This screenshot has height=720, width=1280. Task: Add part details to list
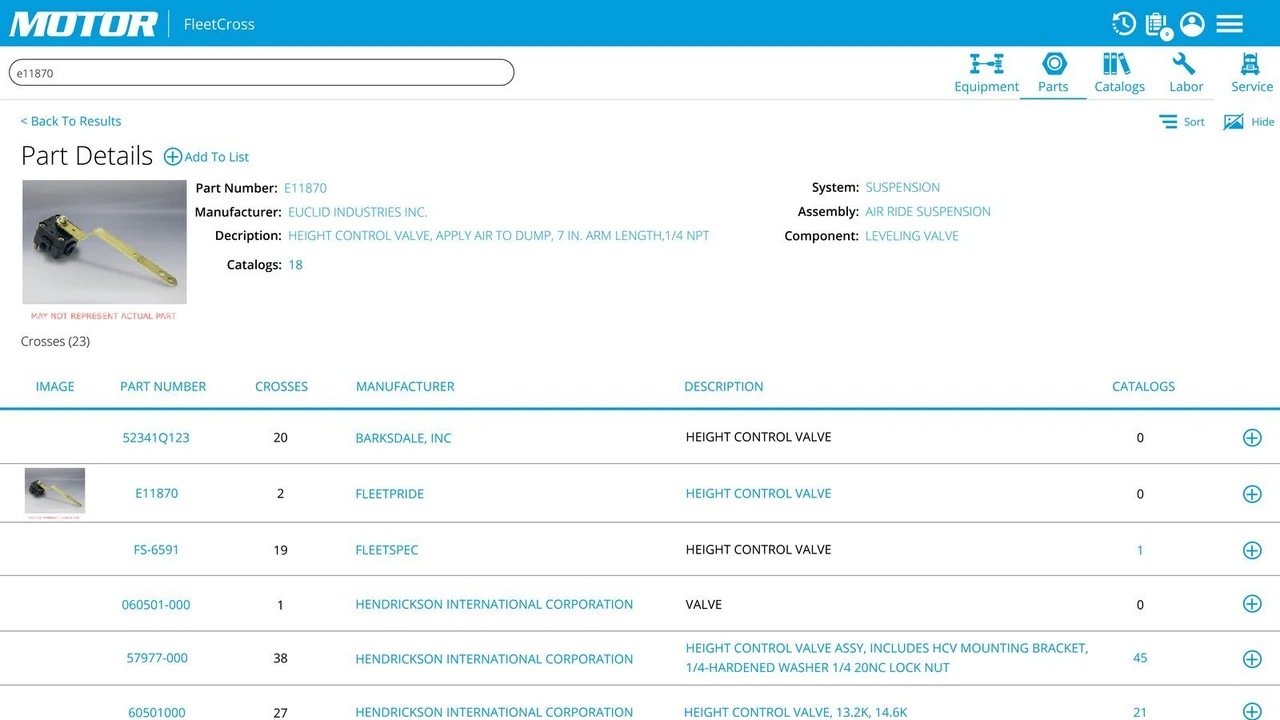coord(206,157)
